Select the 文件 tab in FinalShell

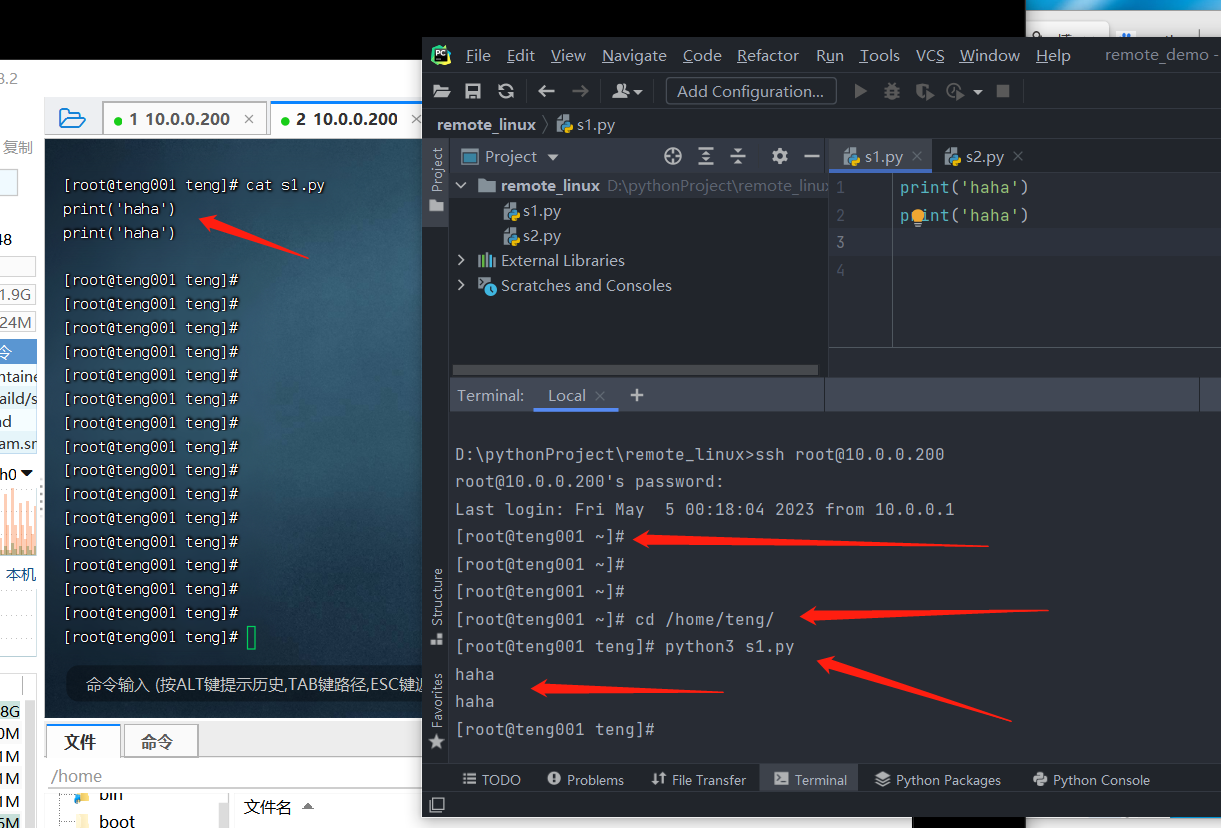pos(83,741)
